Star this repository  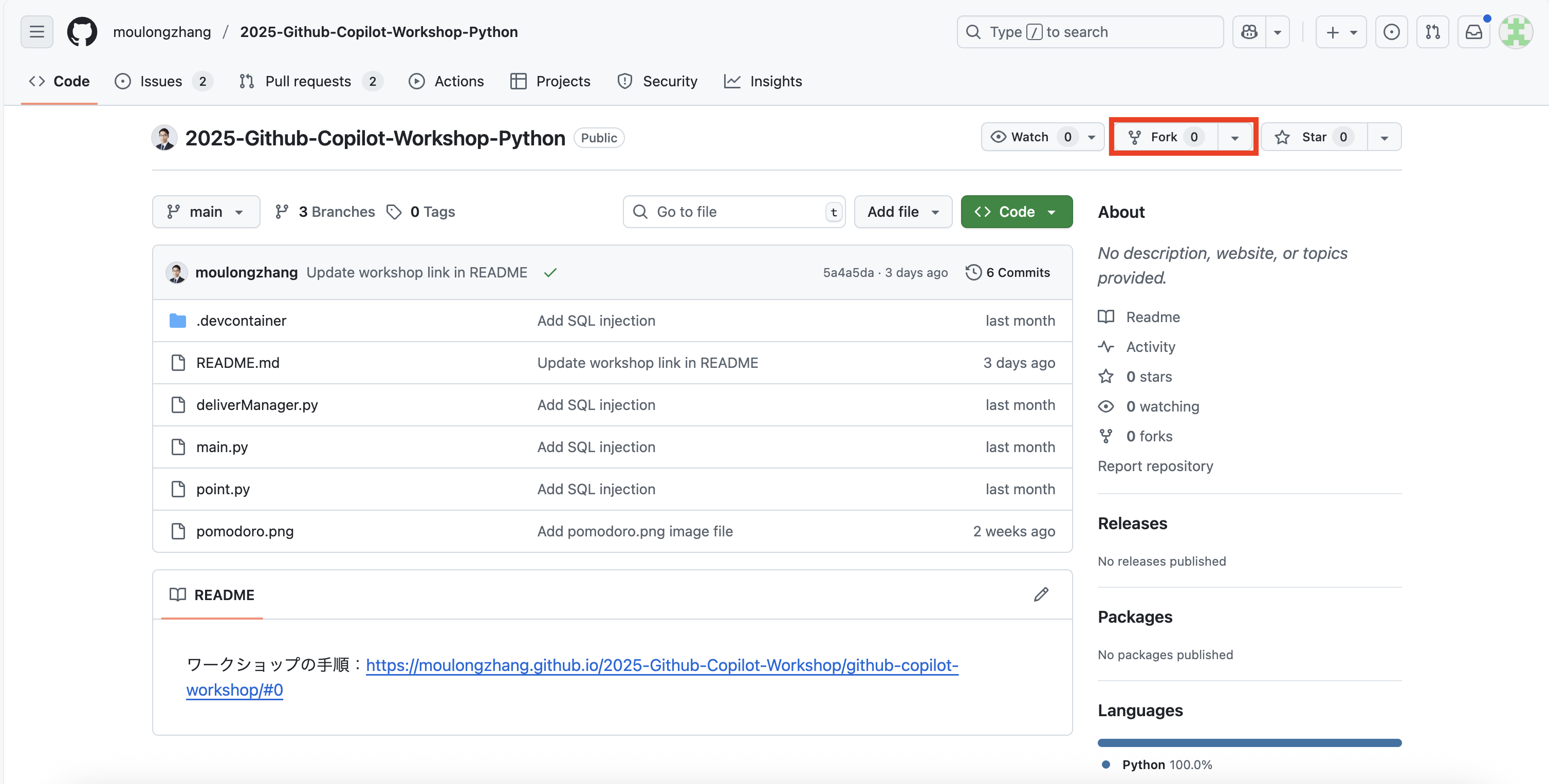pos(1314,137)
